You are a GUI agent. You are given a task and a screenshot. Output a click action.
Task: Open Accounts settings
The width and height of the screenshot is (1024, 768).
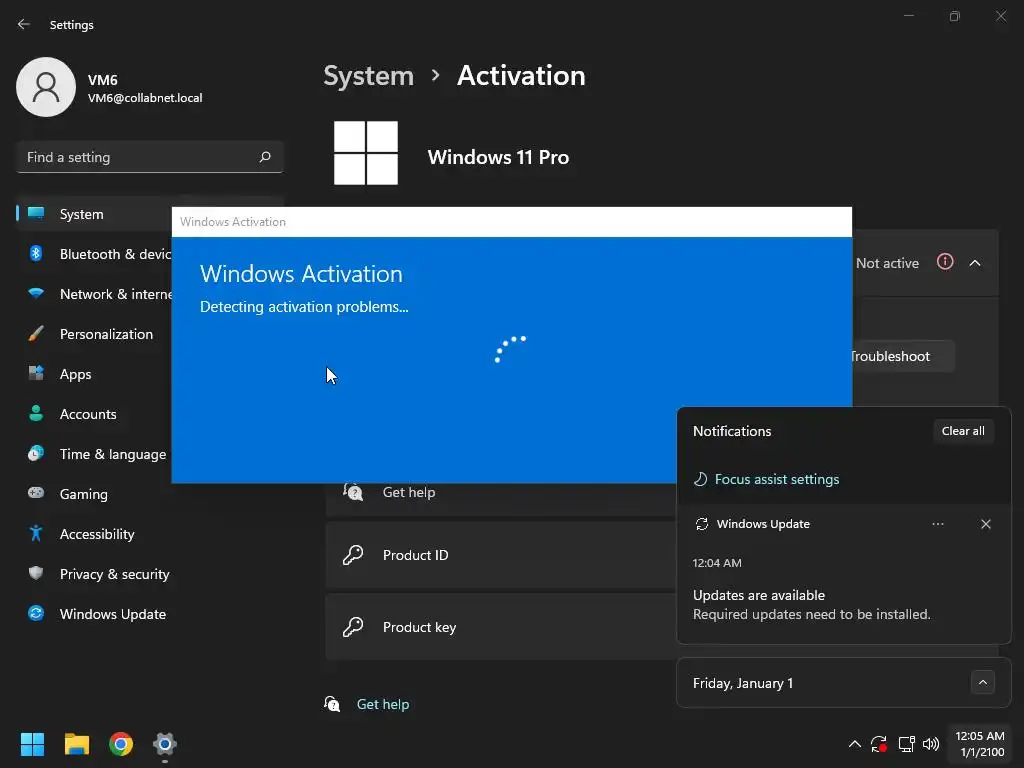[95, 414]
